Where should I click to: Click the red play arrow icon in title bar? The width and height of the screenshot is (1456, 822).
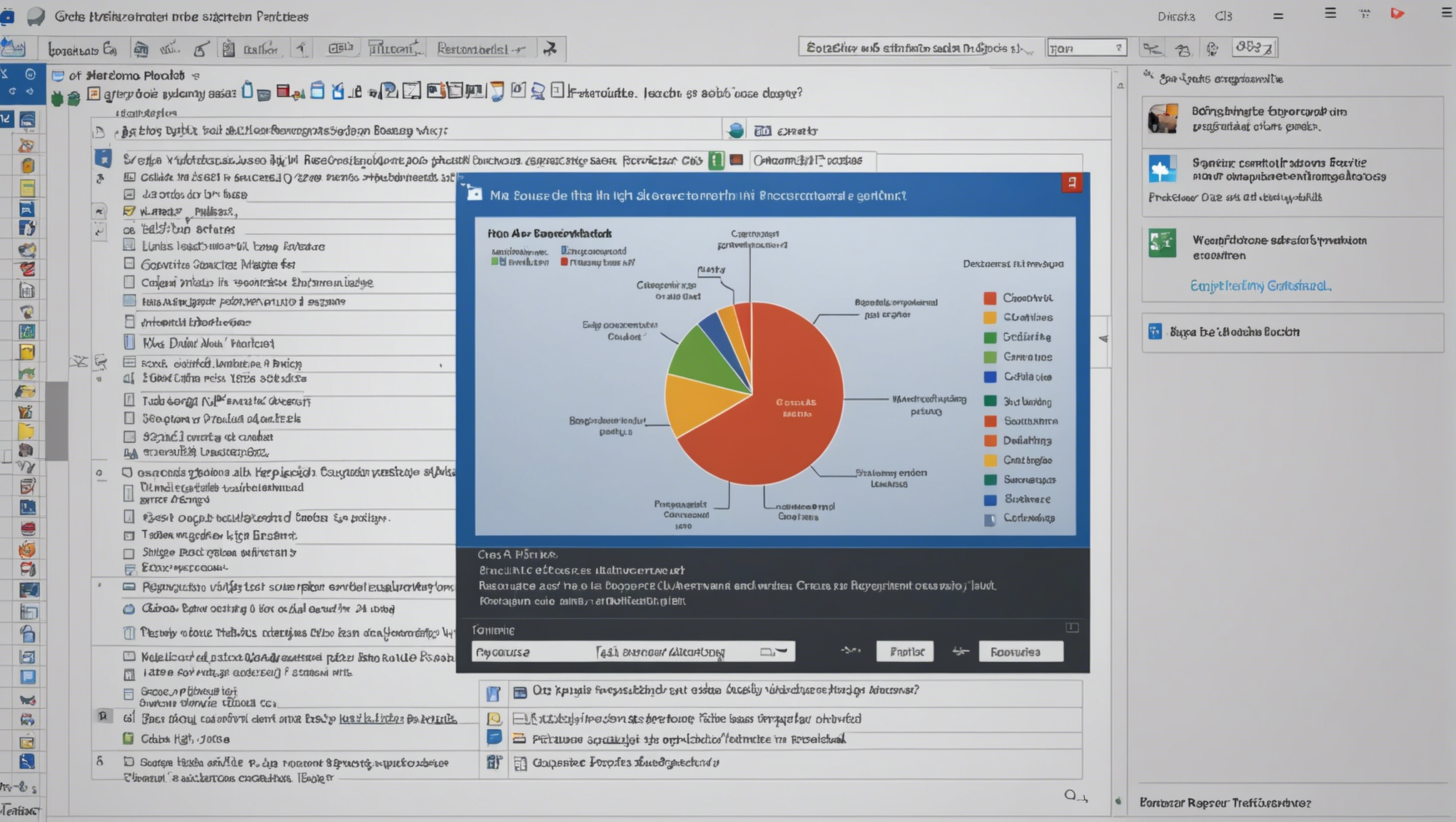click(x=1397, y=14)
